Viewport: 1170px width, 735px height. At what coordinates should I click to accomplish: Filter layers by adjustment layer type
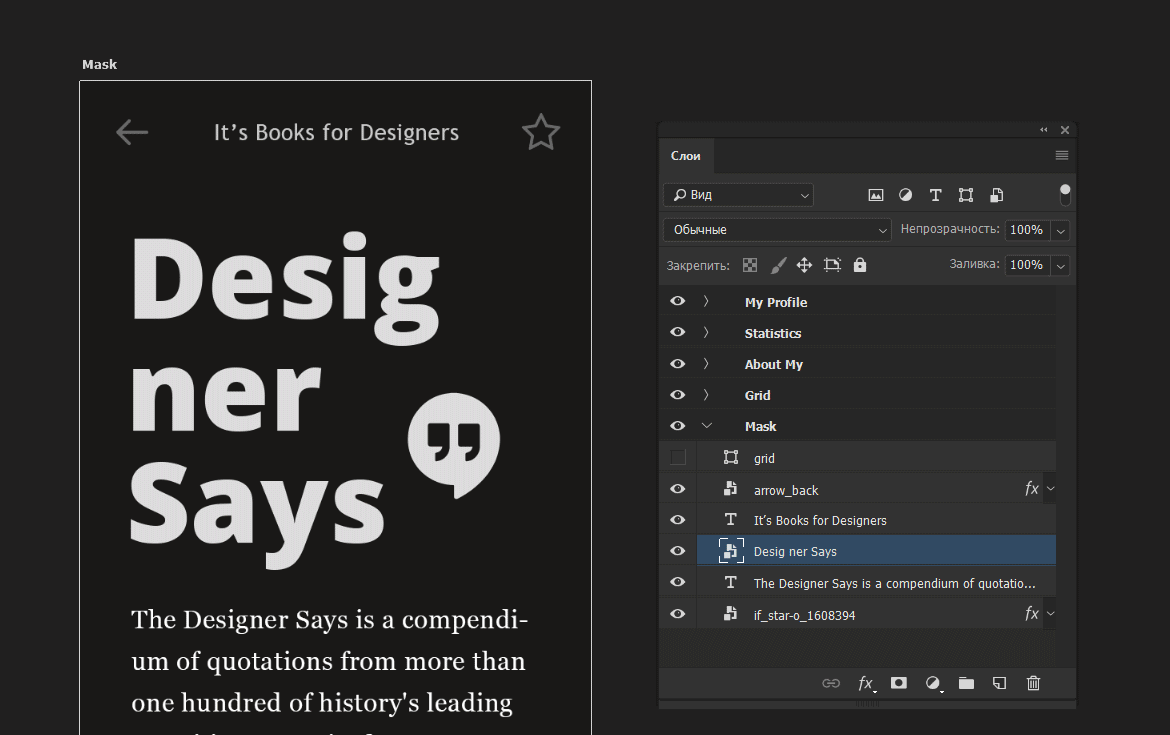pos(905,195)
